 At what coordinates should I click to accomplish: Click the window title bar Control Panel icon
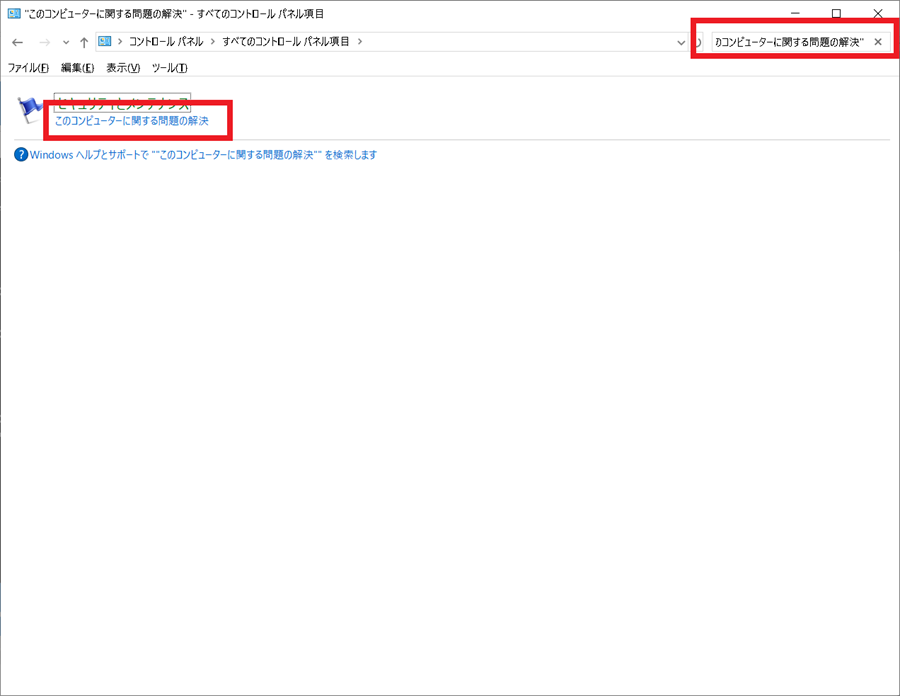(13, 14)
